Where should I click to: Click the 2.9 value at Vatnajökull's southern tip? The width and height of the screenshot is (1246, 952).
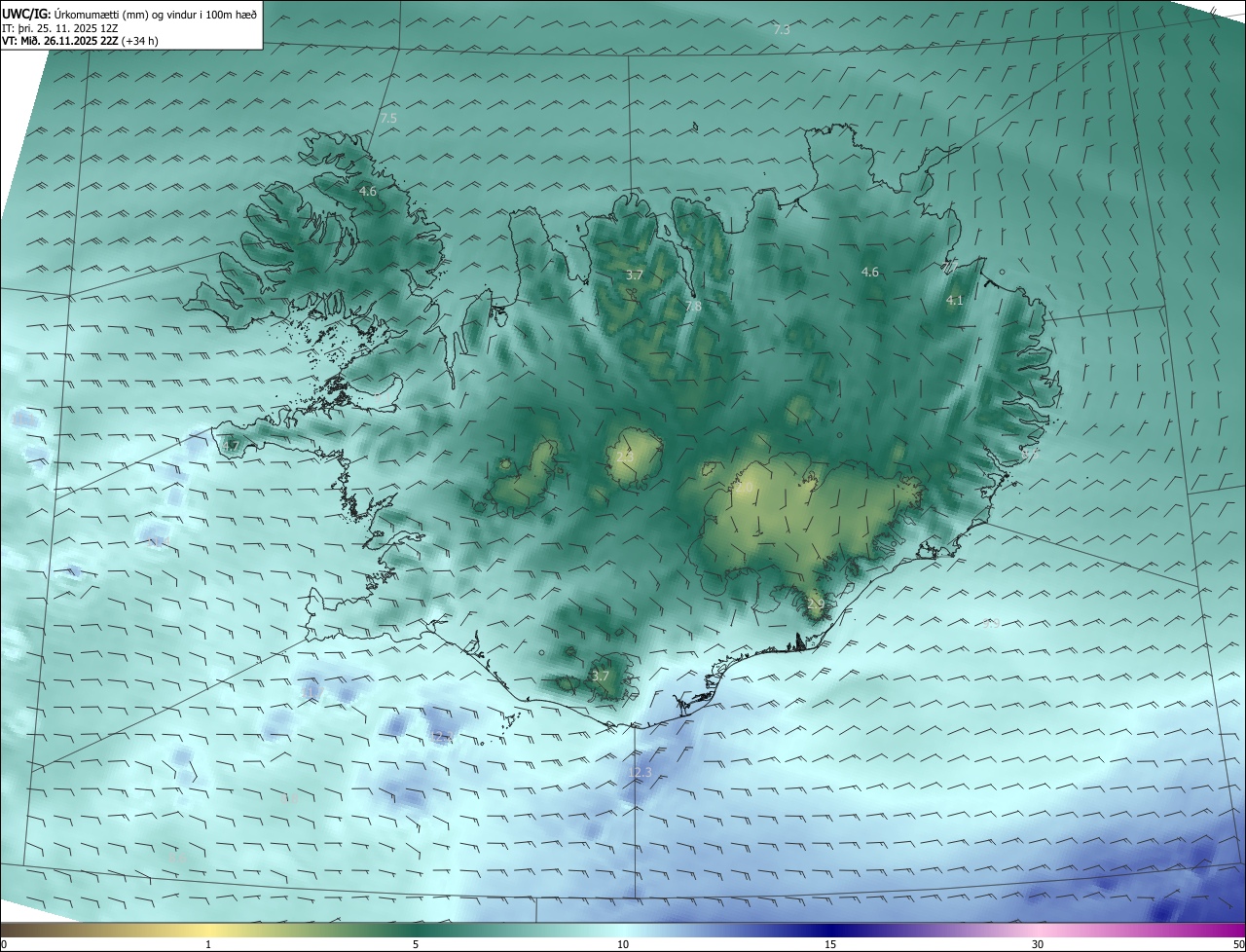click(x=816, y=604)
